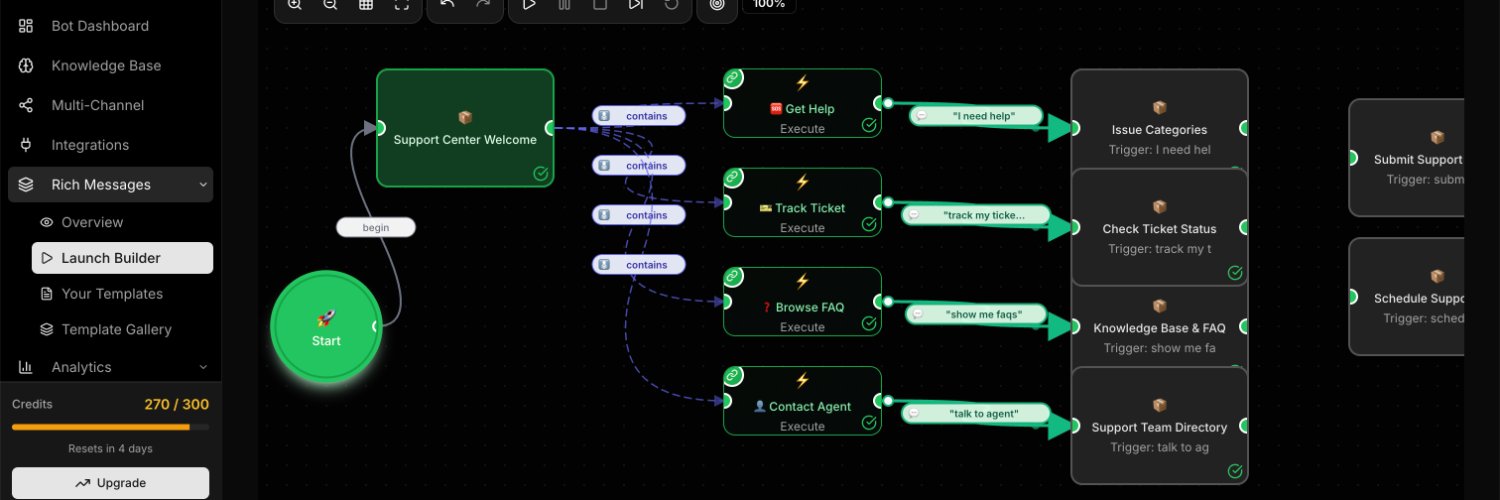
Task: Open the 100% zoom level control
Action: [769, 5]
